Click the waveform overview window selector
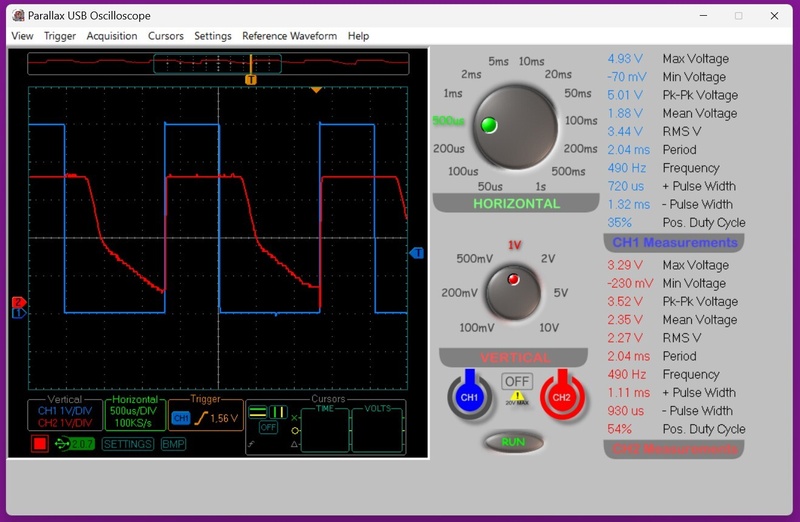Screen dimensions: 800x522 217,64
